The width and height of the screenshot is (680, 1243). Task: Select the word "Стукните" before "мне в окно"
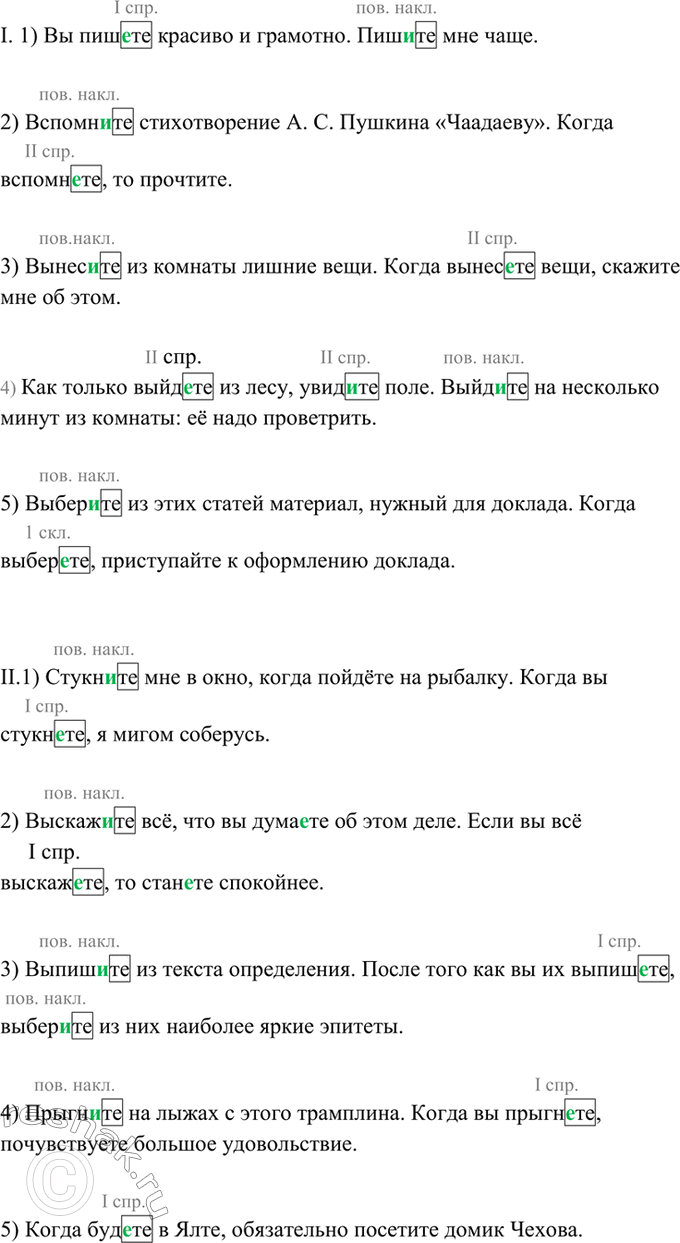(91, 678)
